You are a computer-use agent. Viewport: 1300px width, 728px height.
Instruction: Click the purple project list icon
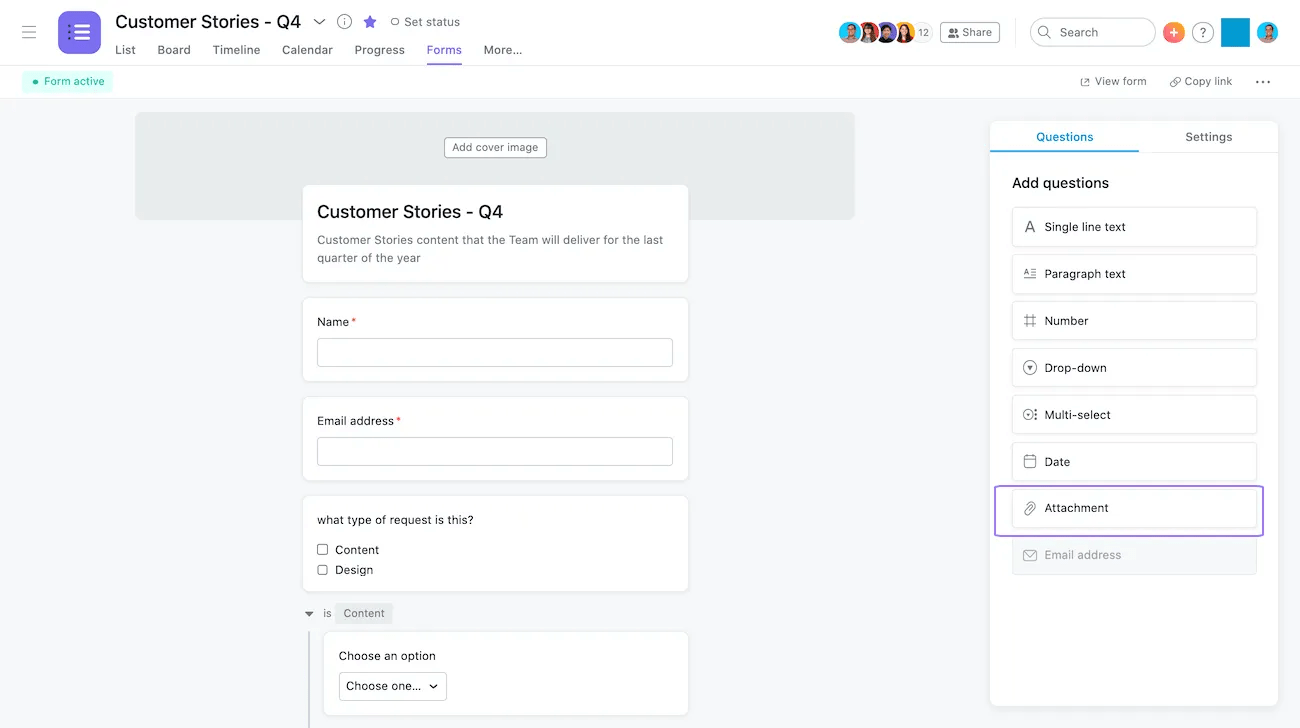pos(79,32)
